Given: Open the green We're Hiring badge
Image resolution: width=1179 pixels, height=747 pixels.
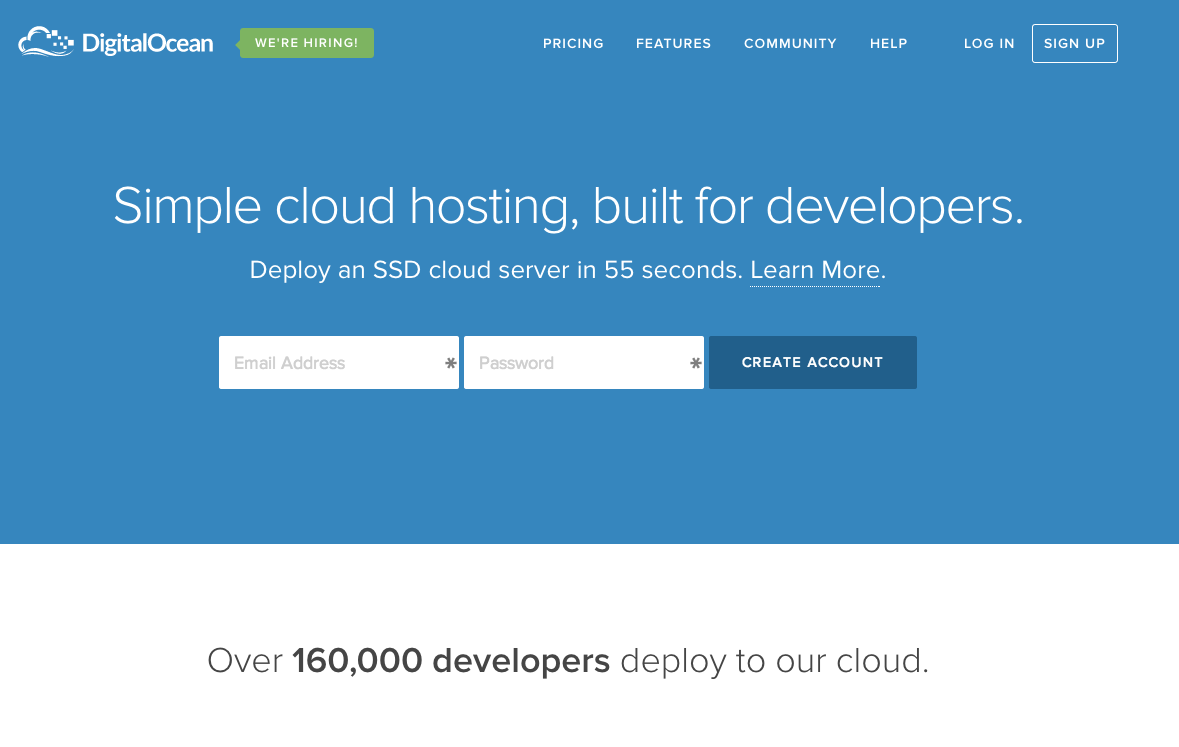Looking at the screenshot, I should point(307,43).
